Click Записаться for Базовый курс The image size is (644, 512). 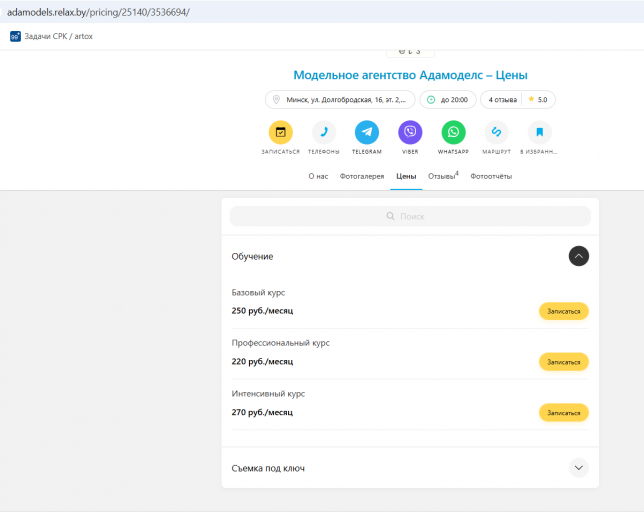click(x=564, y=311)
